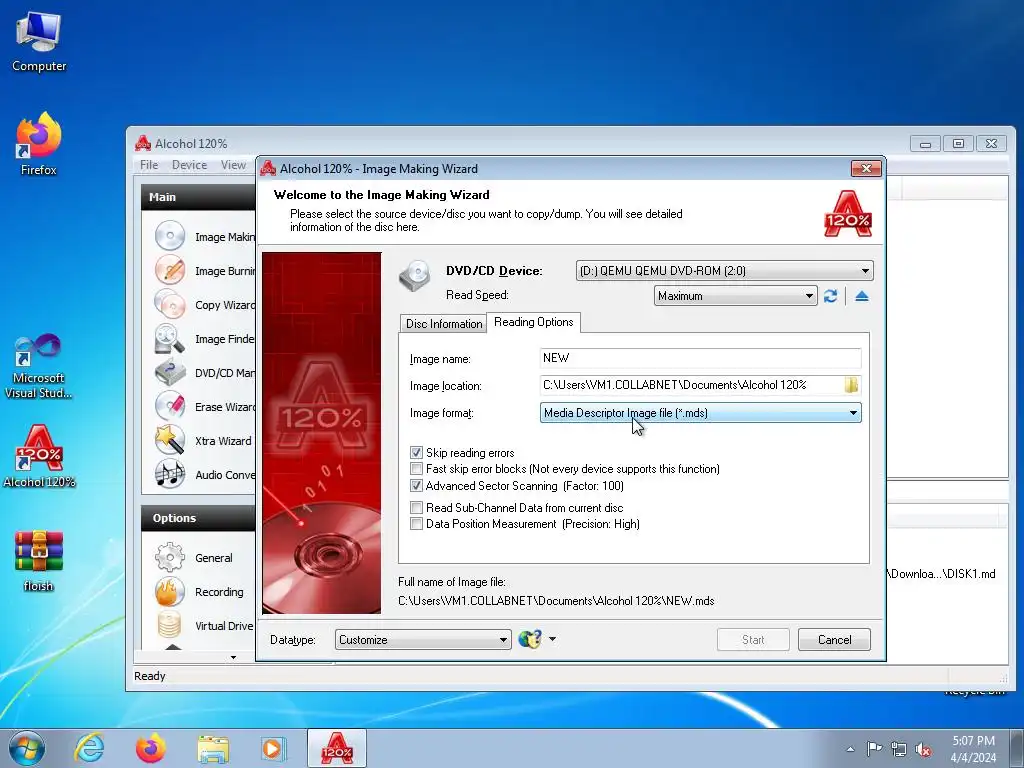The width and height of the screenshot is (1024, 768).
Task: Switch to Disc Information tab
Action: tap(443, 323)
